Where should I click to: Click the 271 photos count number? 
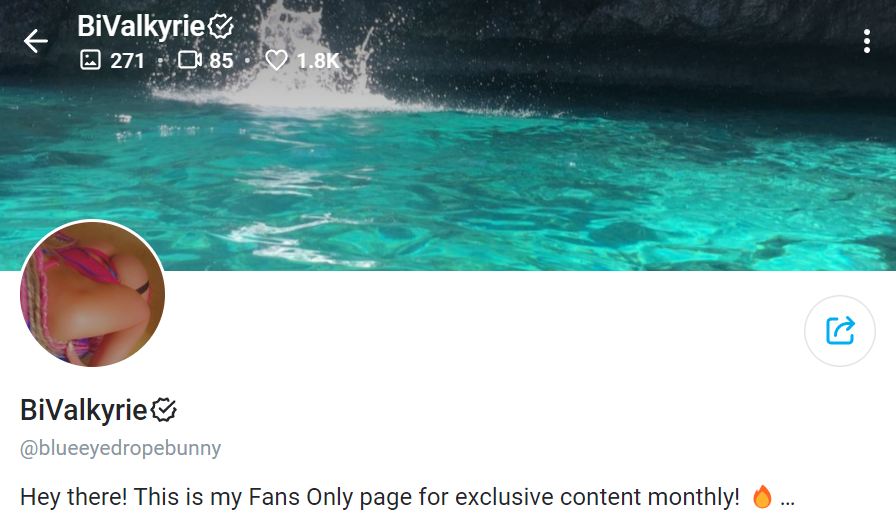127,61
